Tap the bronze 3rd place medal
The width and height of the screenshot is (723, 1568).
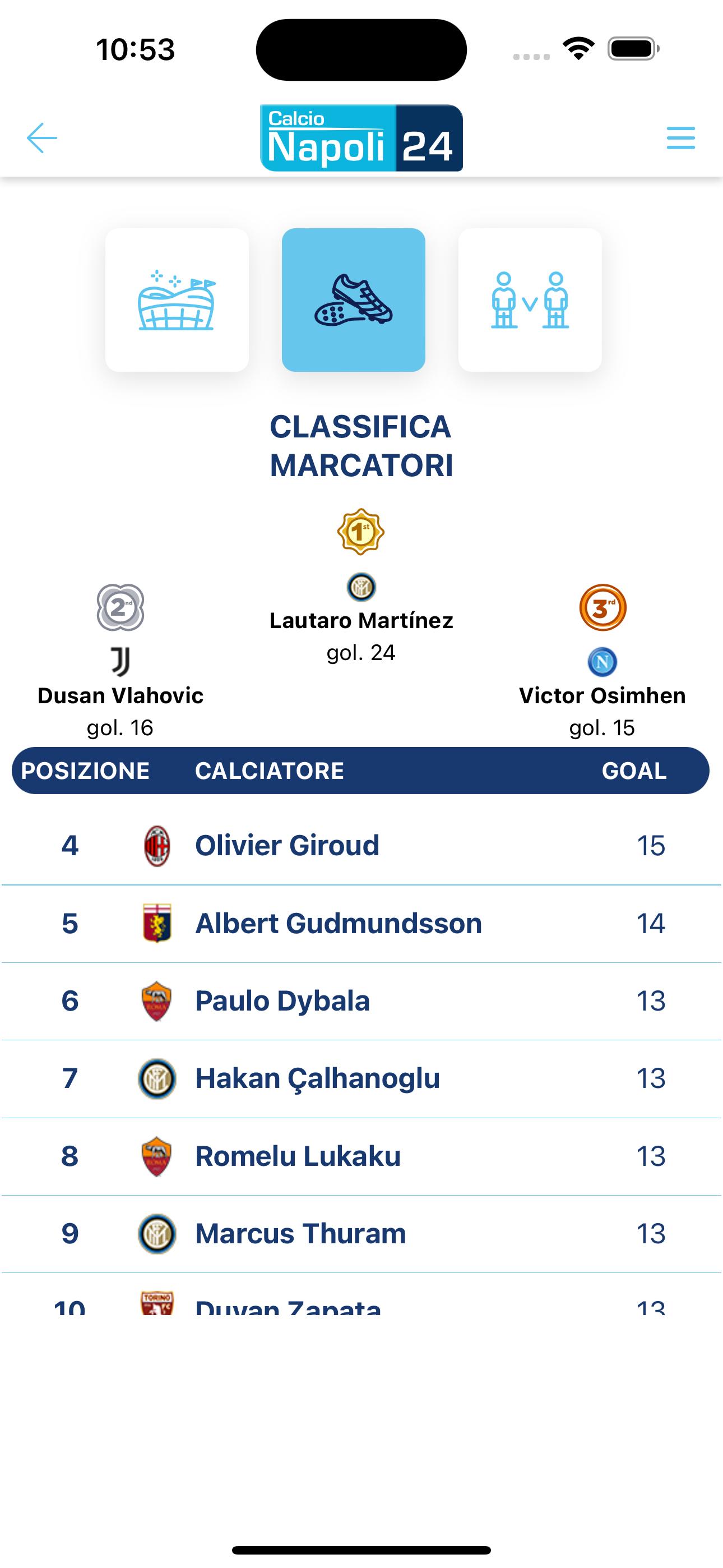click(x=602, y=607)
